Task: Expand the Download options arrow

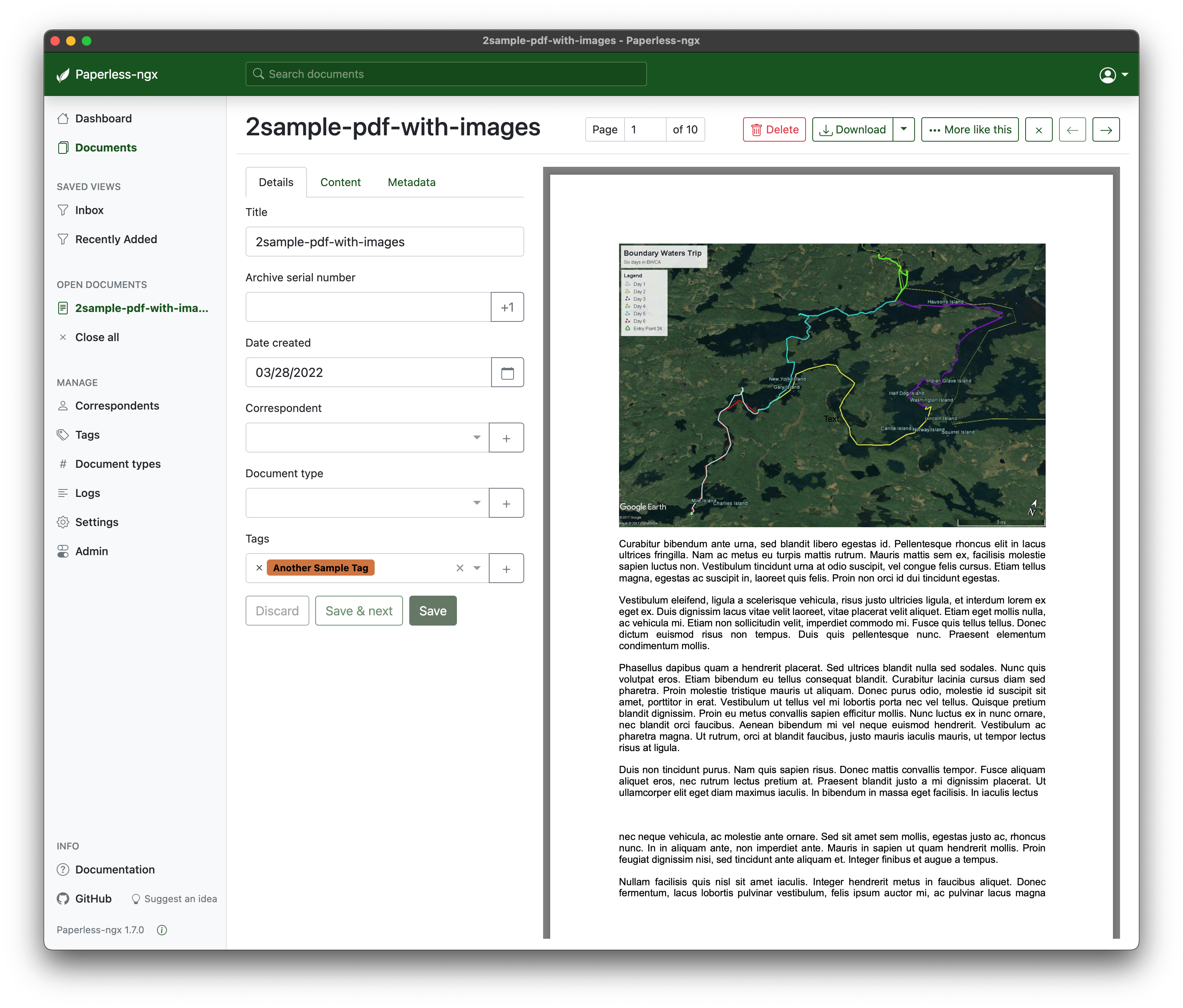Action: 903,129
